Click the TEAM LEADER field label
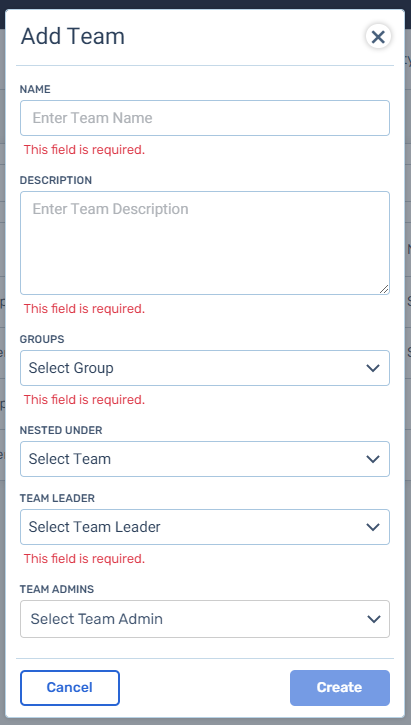Viewport: 411px width, 725px height. click(x=57, y=498)
